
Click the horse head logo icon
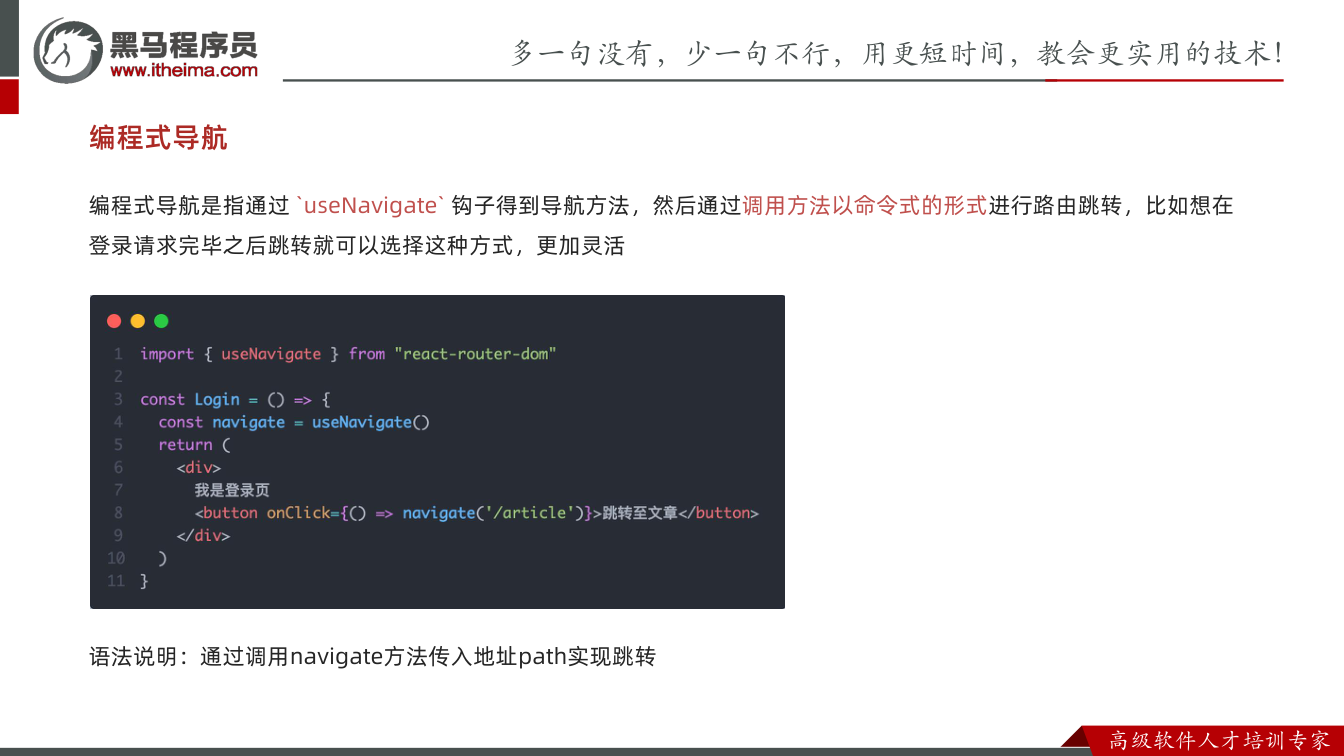tap(67, 50)
